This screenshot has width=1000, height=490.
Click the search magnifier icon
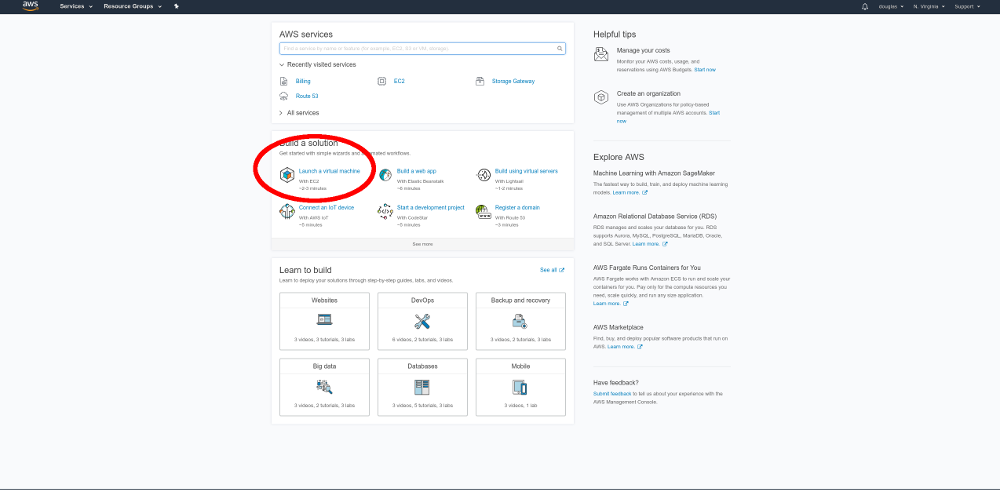(559, 48)
